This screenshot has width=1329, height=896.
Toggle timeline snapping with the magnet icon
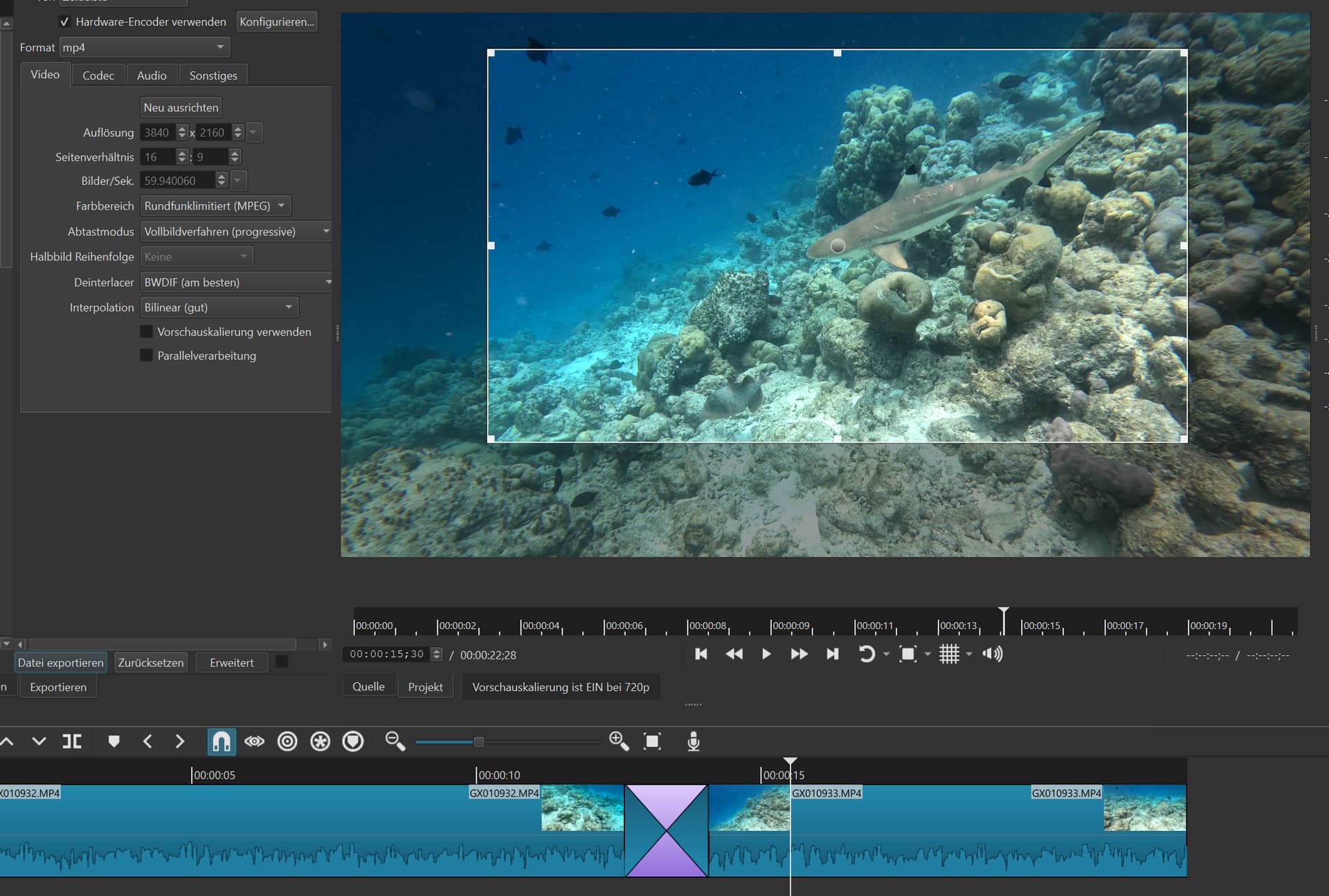[x=221, y=741]
